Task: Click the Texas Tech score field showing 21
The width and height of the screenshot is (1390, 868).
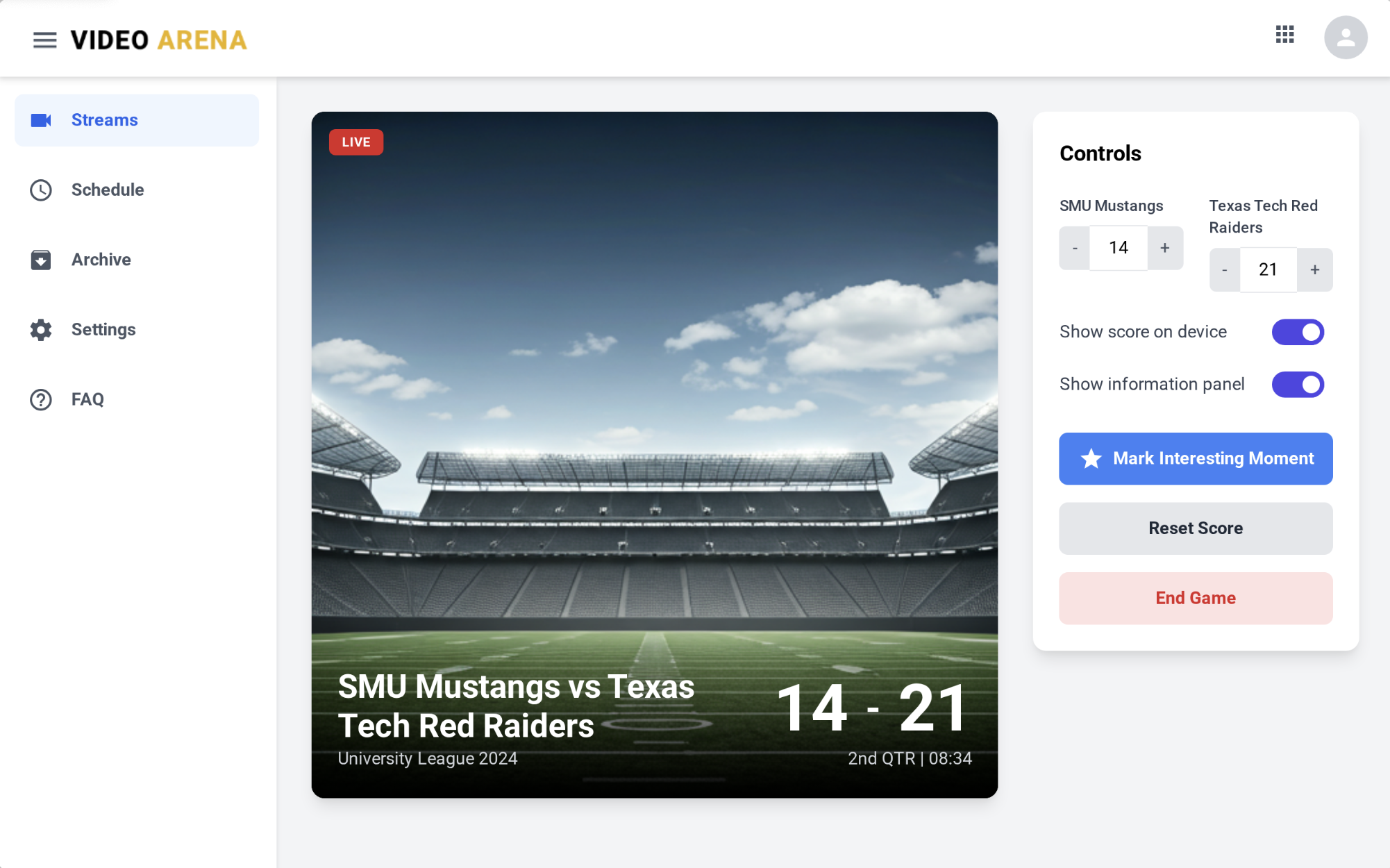Action: tap(1268, 270)
